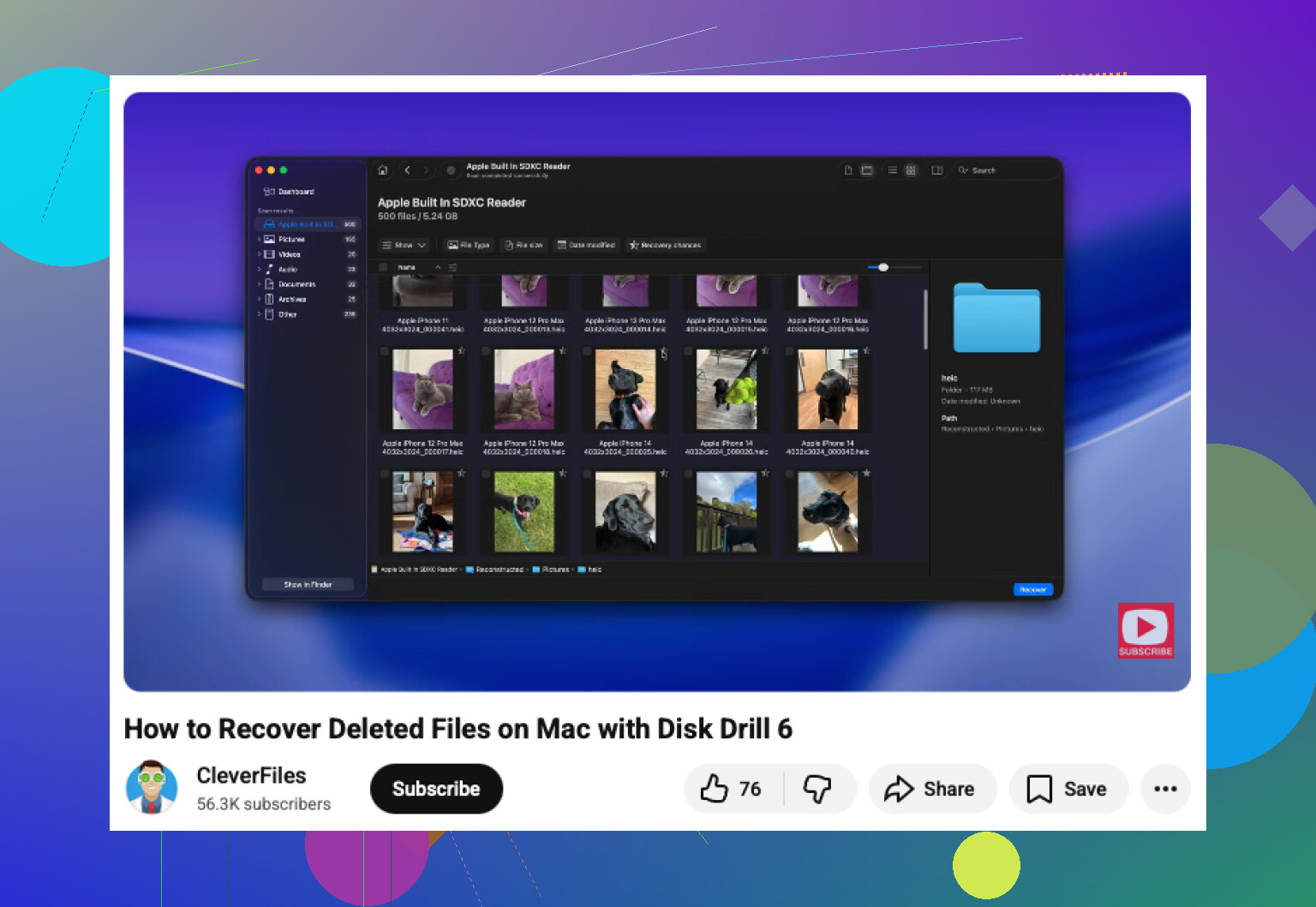Viewport: 1316px width, 907px height.
Task: Open the Recovery chances filter
Action: 665,245
